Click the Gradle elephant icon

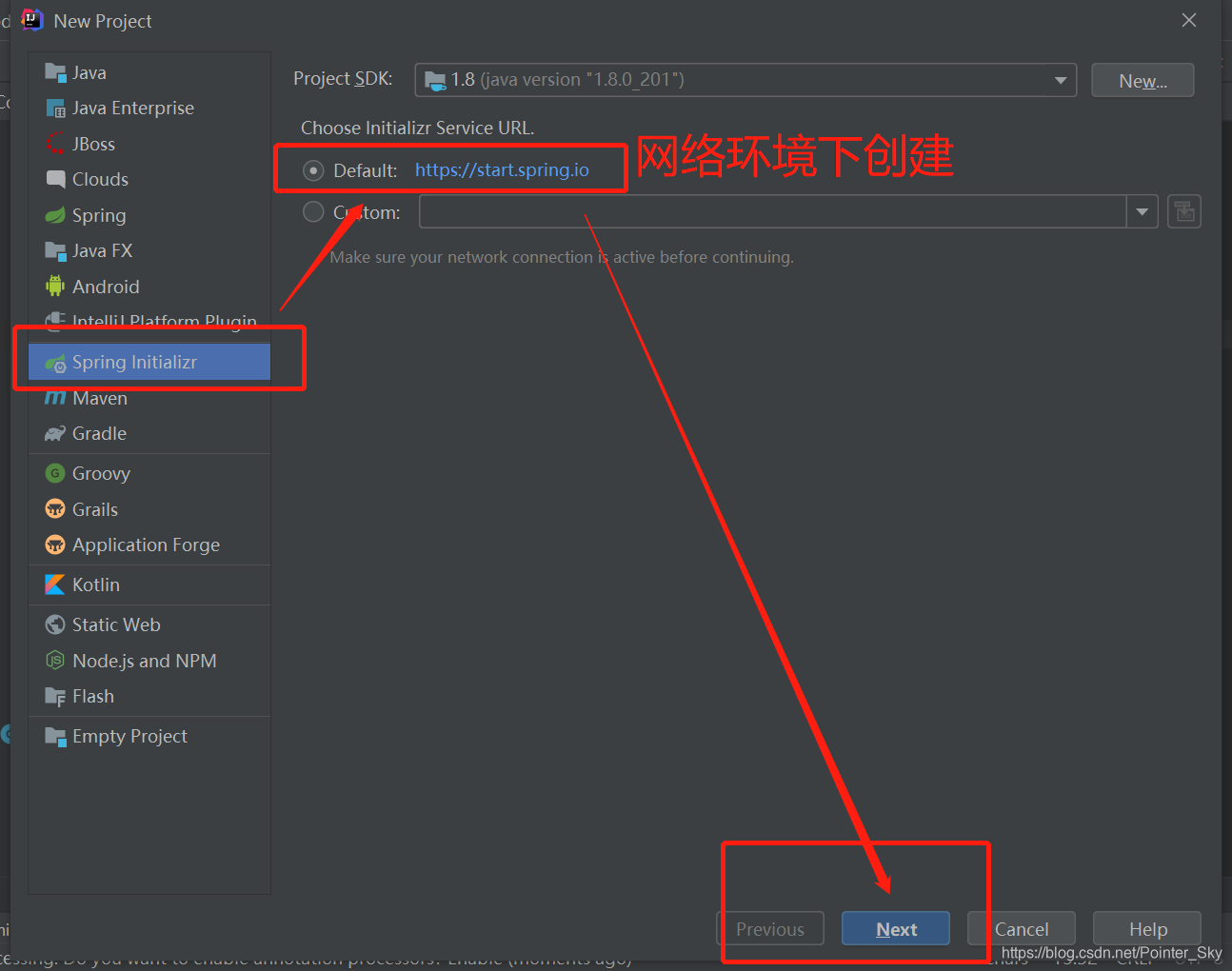tap(55, 434)
